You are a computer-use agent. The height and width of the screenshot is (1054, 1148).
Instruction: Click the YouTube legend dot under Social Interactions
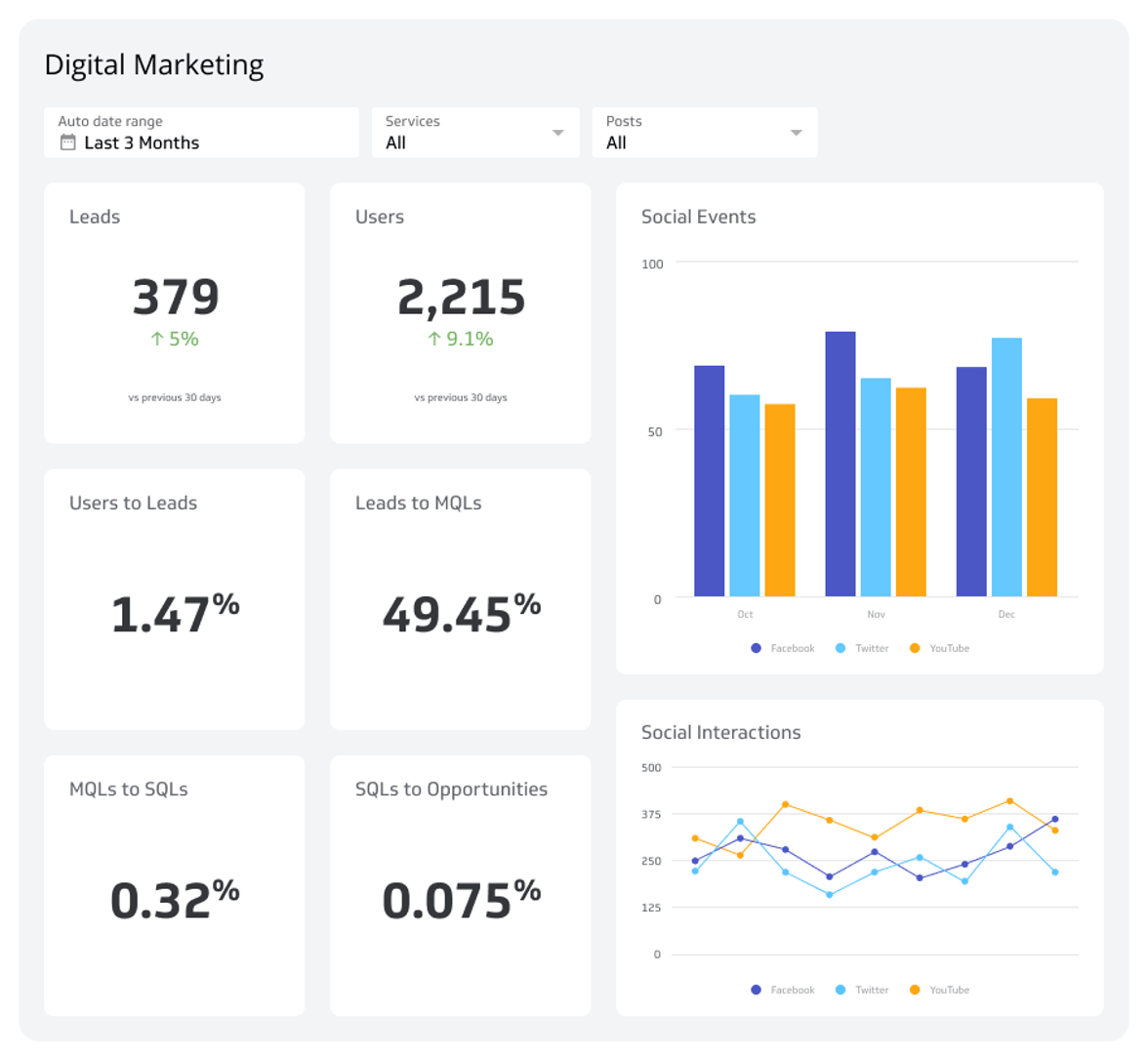(918, 990)
